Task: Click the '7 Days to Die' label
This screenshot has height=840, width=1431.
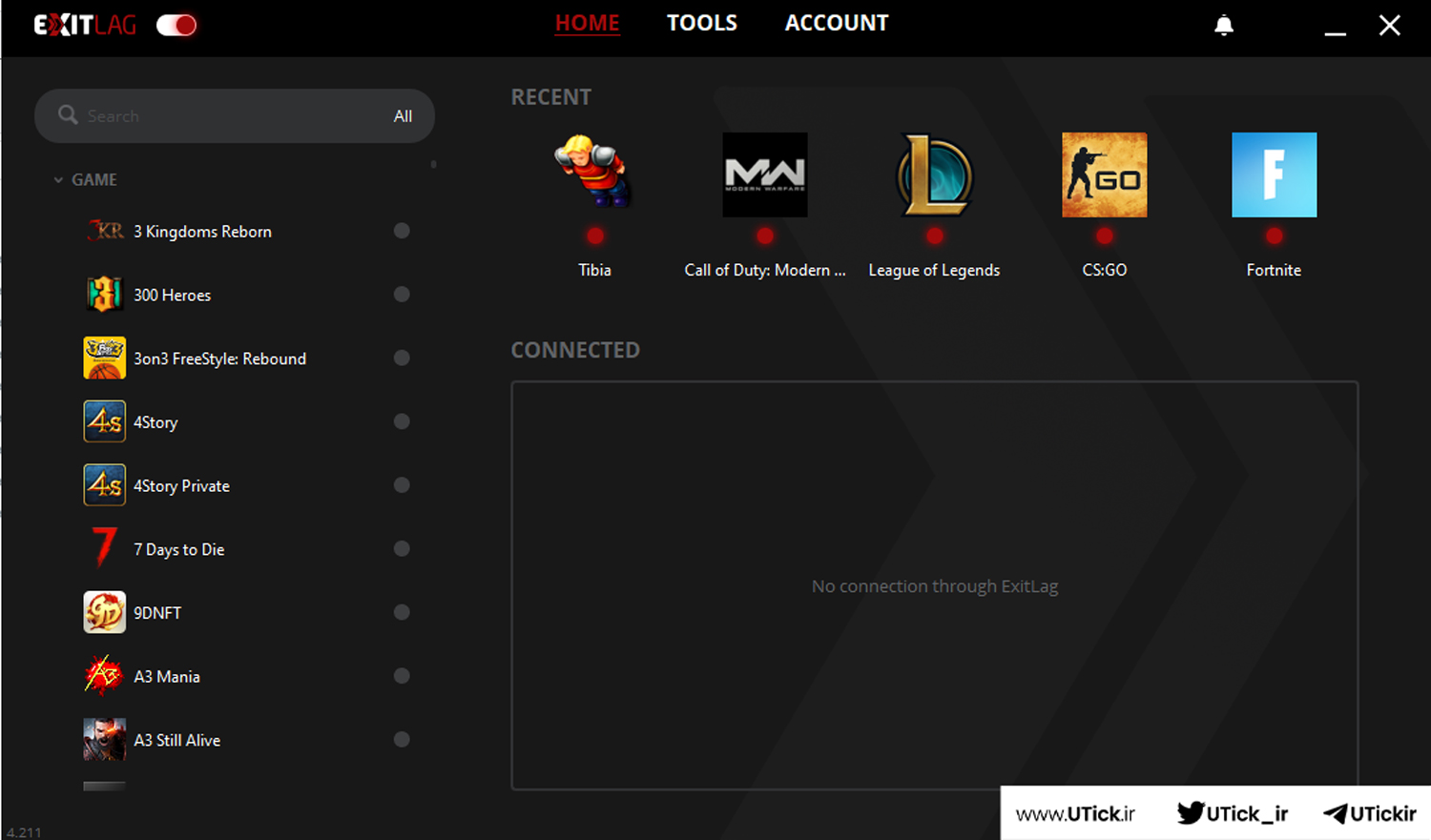Action: coord(179,549)
